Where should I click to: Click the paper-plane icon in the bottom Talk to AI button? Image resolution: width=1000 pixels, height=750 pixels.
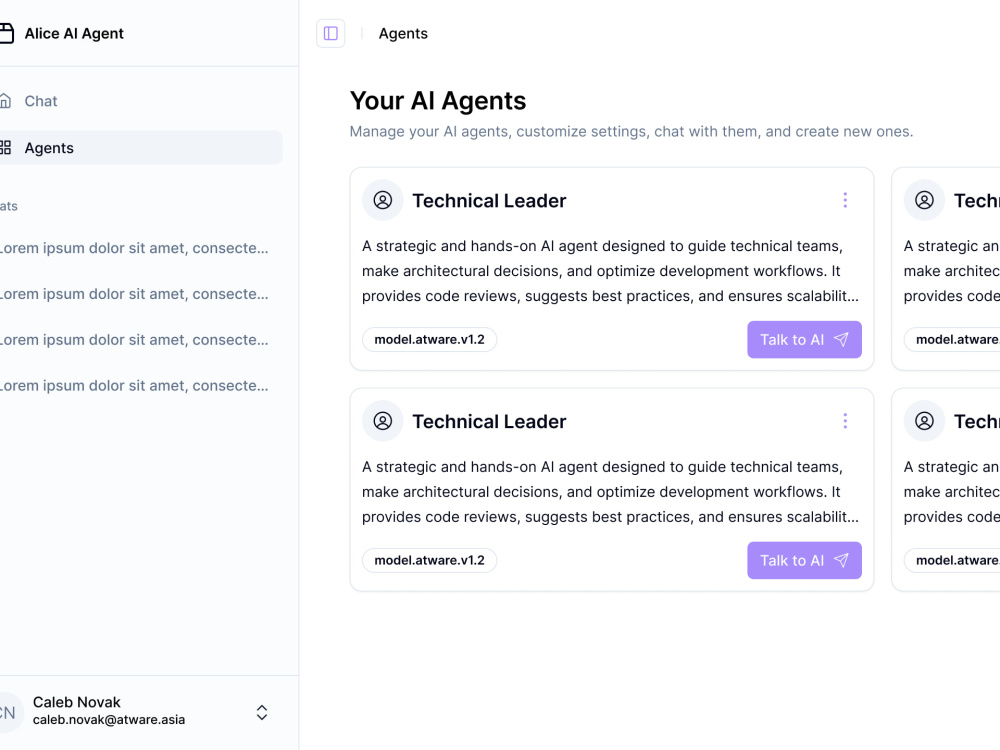841,560
